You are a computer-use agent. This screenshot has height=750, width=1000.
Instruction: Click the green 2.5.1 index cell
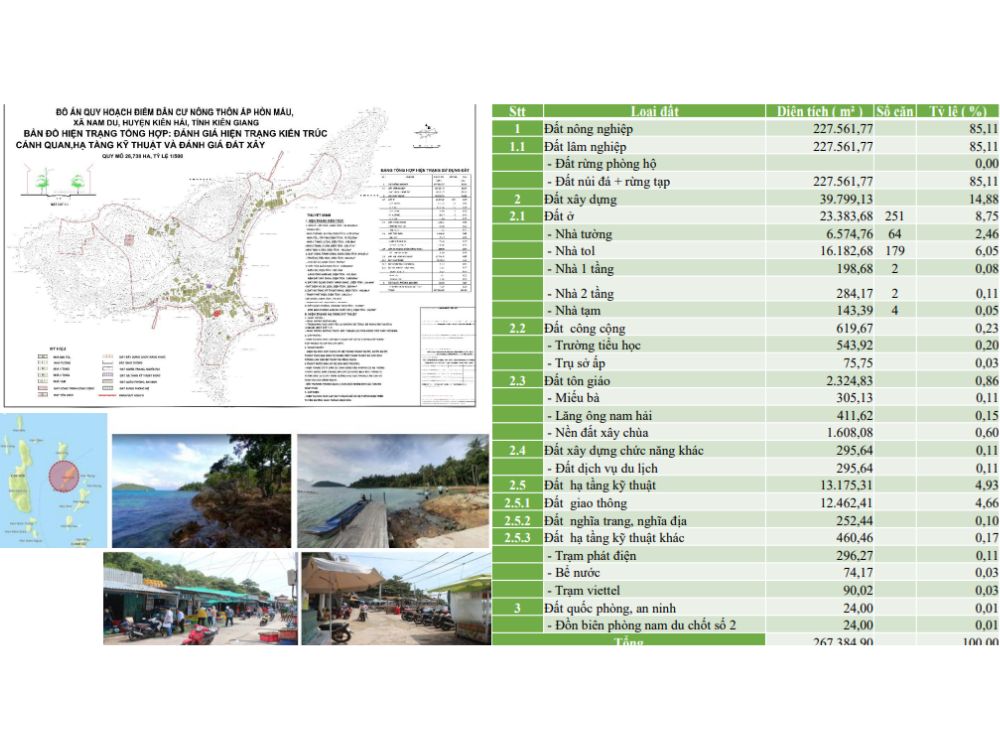517,503
